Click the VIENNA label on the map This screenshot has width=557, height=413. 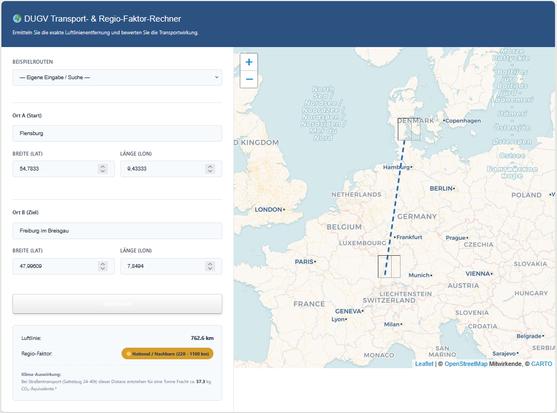478,273
